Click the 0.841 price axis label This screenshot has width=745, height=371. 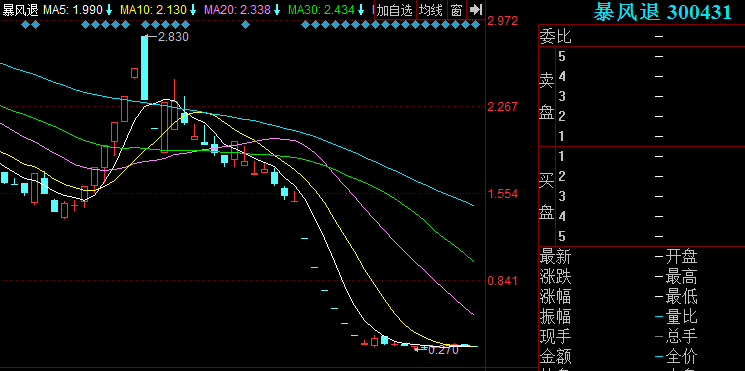[x=503, y=281]
